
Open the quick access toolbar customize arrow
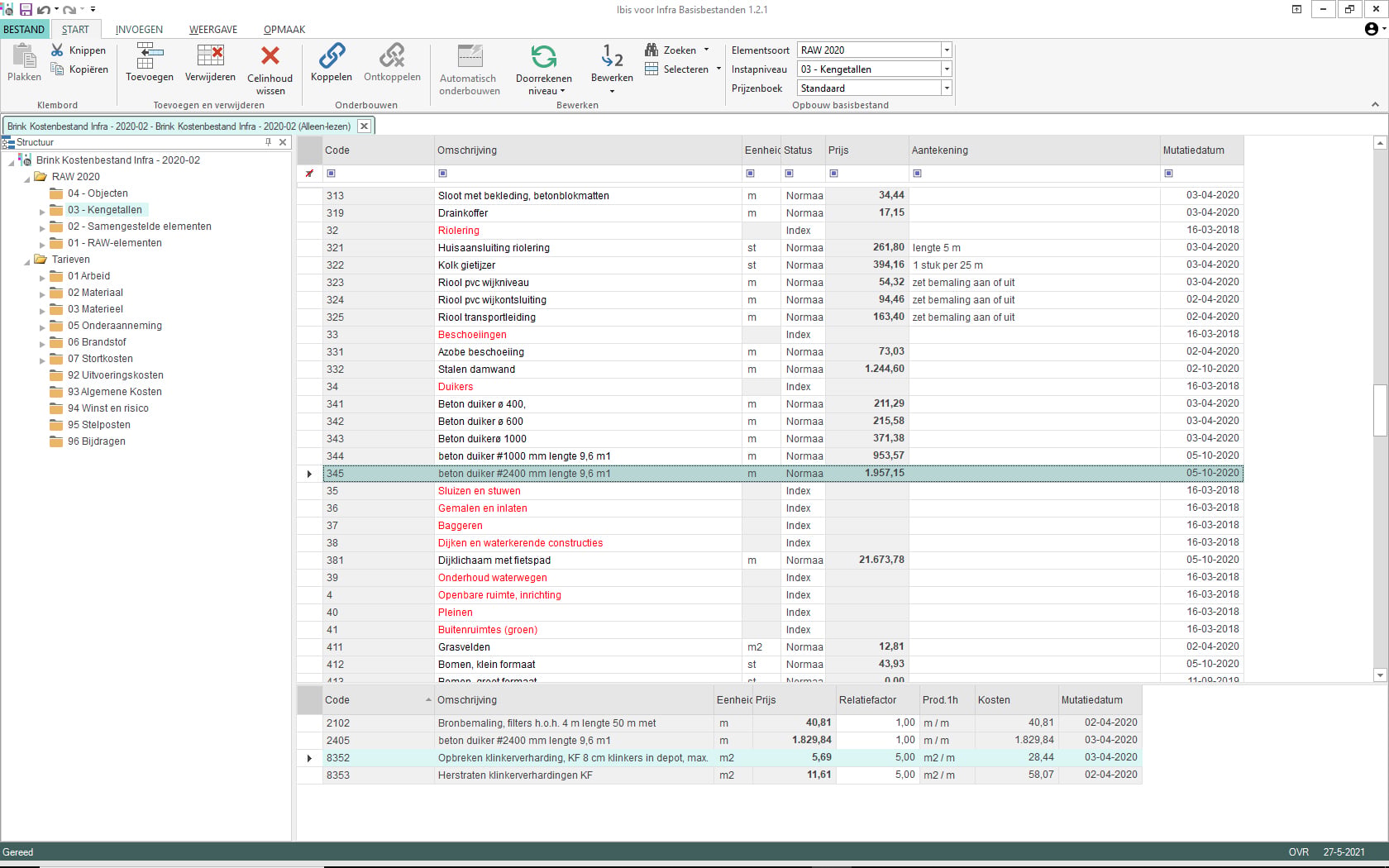tap(93, 10)
